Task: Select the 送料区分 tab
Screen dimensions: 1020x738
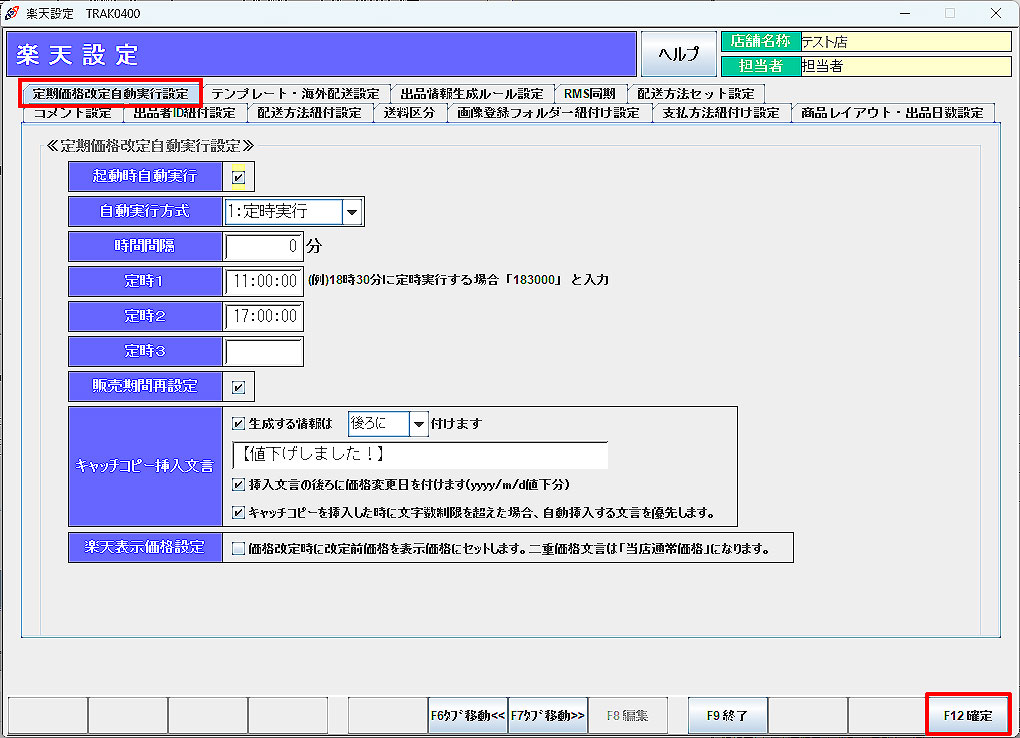Action: click(x=410, y=113)
